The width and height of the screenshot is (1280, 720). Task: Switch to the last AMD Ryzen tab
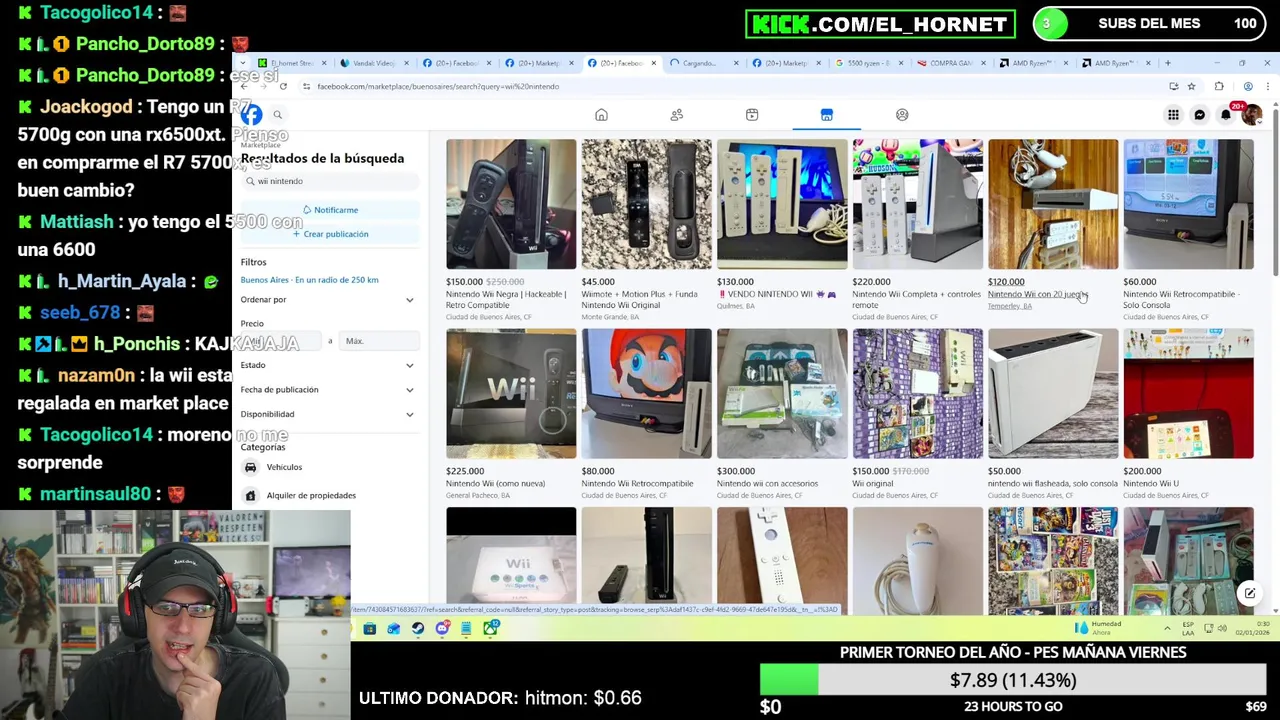(x=1114, y=63)
